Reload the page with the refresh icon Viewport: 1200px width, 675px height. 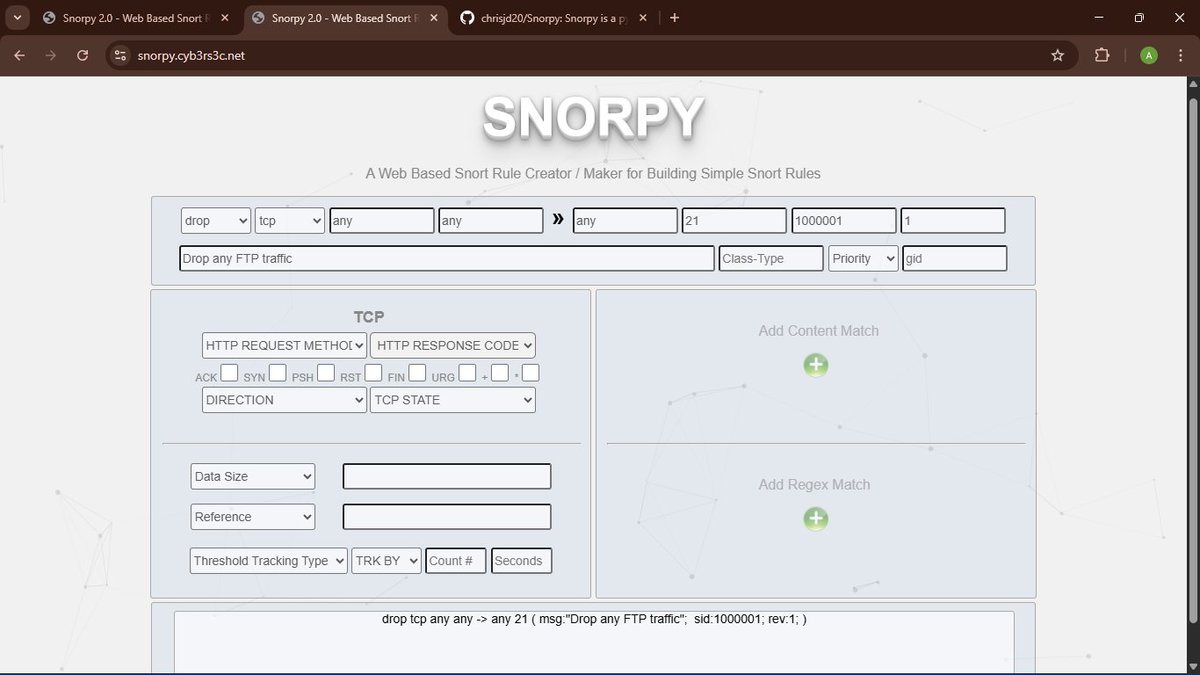click(x=83, y=55)
